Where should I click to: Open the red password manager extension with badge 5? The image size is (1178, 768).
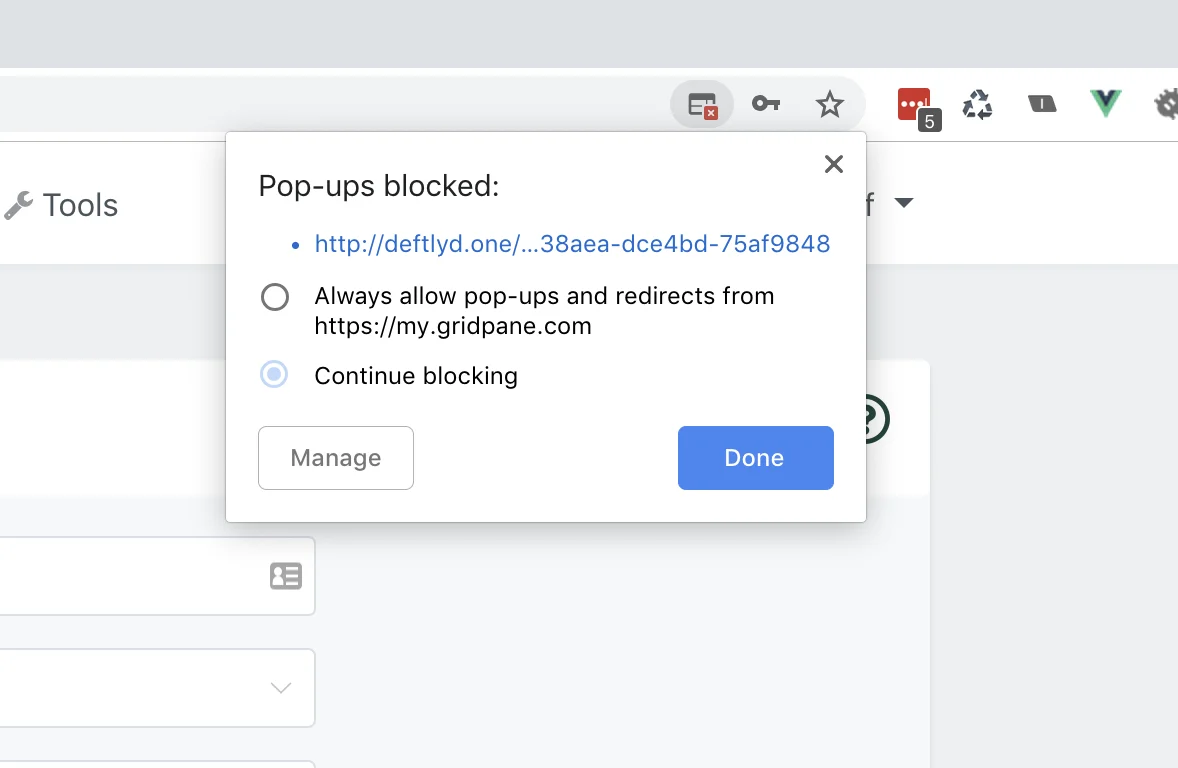(918, 108)
